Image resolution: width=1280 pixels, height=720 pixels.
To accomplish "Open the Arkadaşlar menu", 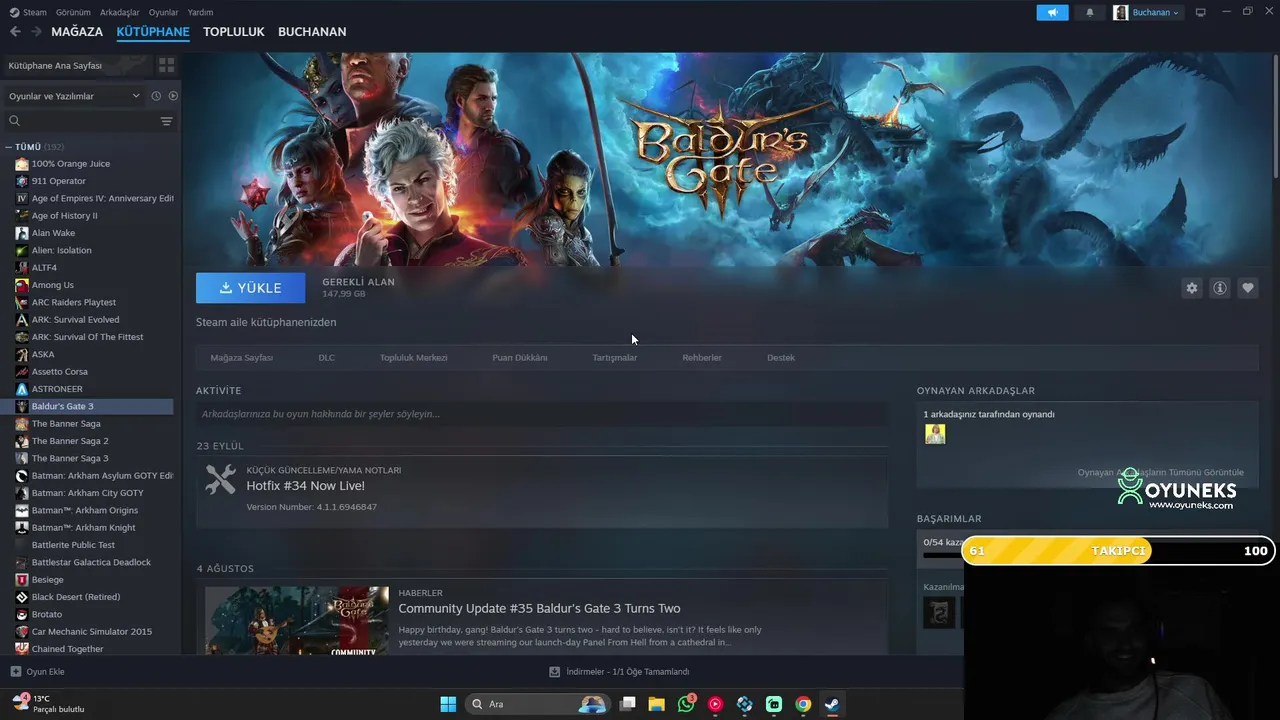I will (120, 12).
